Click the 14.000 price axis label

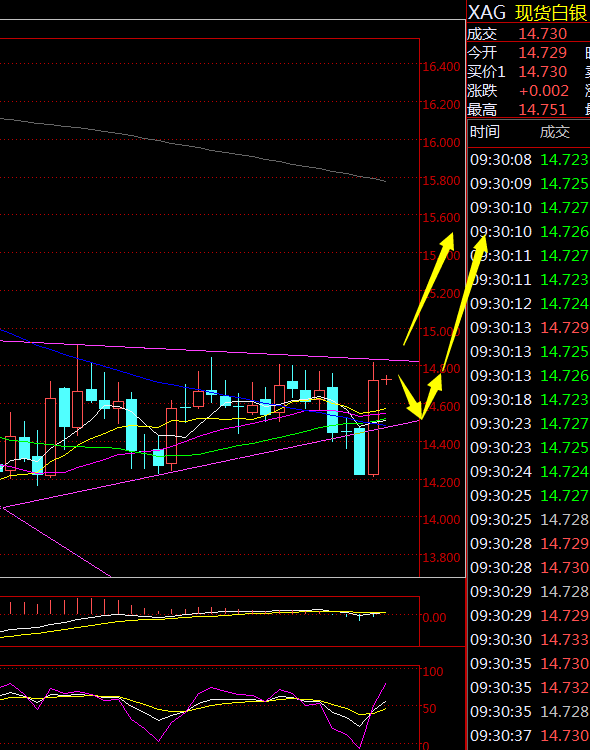coord(441,520)
